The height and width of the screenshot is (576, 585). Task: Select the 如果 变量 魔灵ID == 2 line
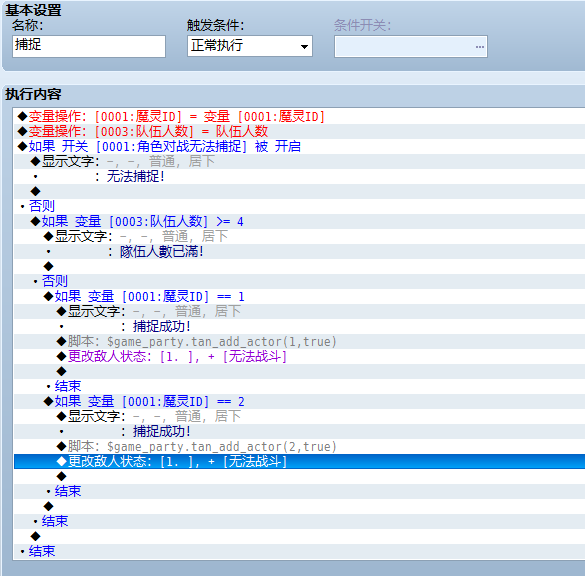coord(299,402)
